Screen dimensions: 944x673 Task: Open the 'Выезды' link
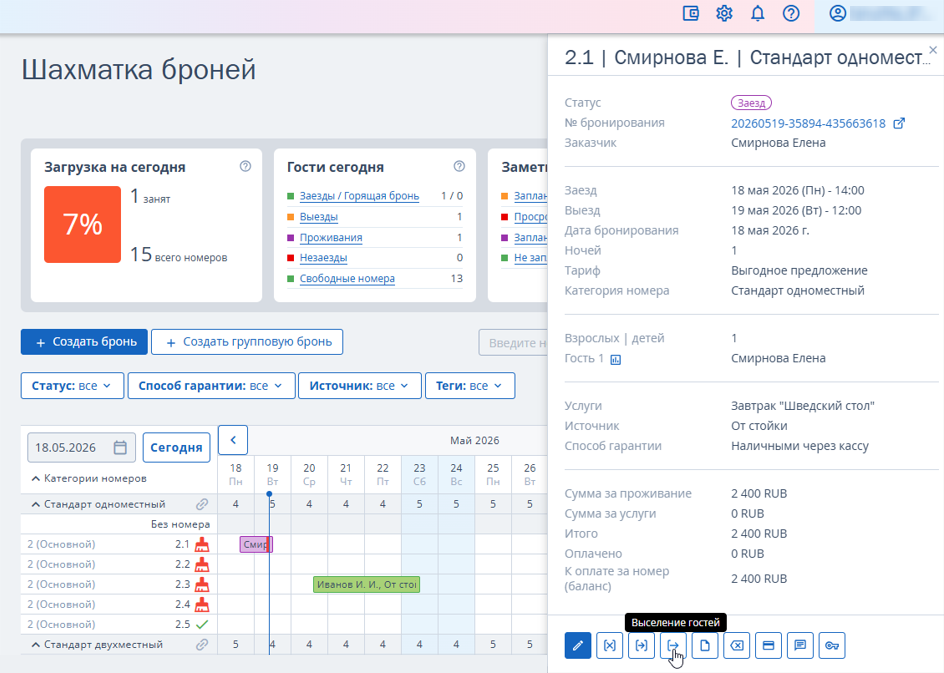(318, 216)
